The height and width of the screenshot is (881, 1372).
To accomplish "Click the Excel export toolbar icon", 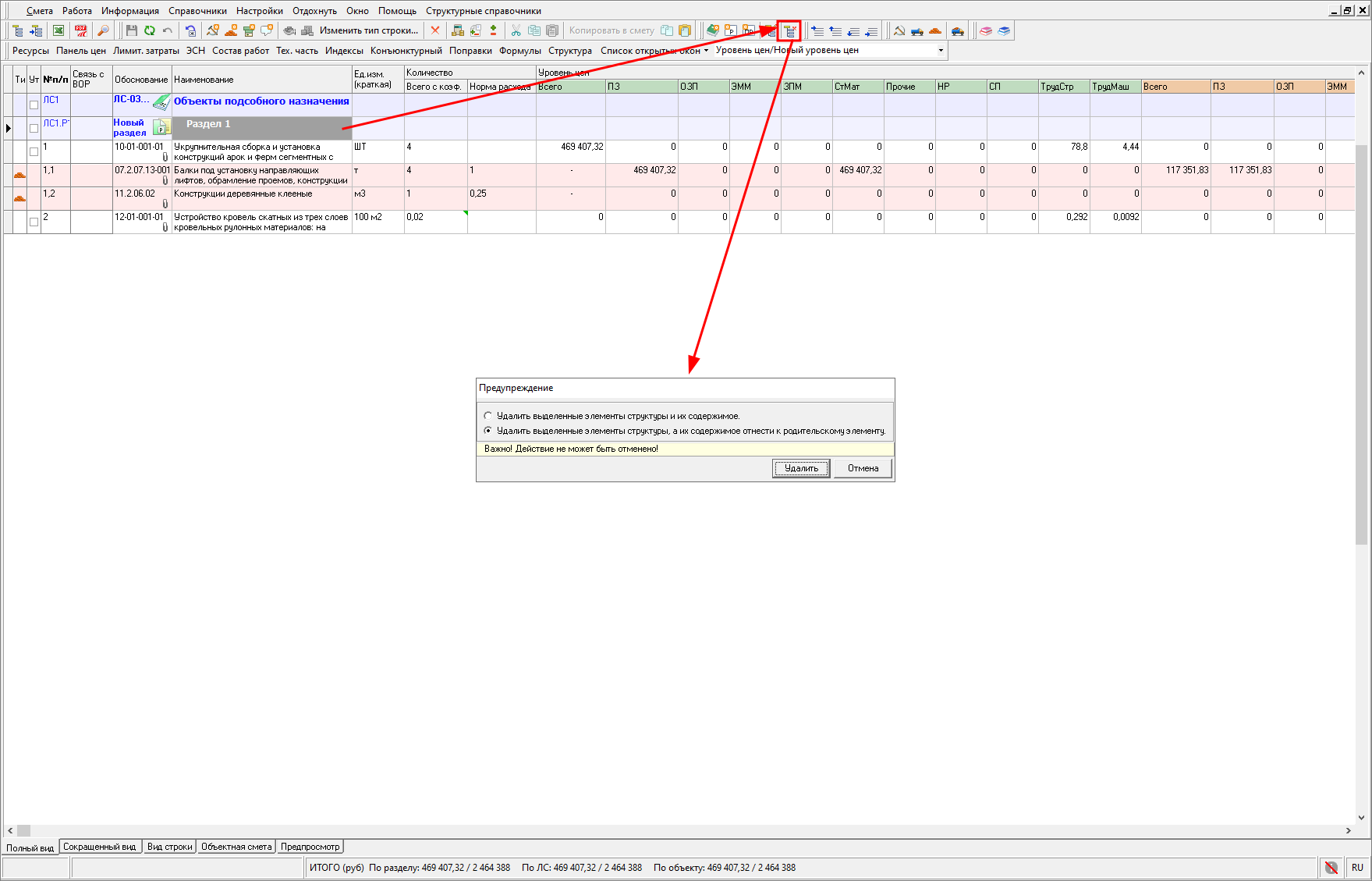I will click(58, 30).
